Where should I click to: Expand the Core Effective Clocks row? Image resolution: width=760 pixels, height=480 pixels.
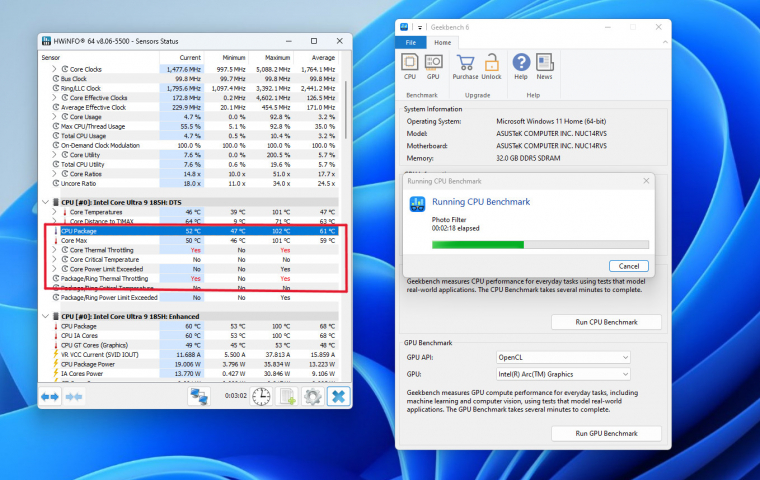coord(54,97)
